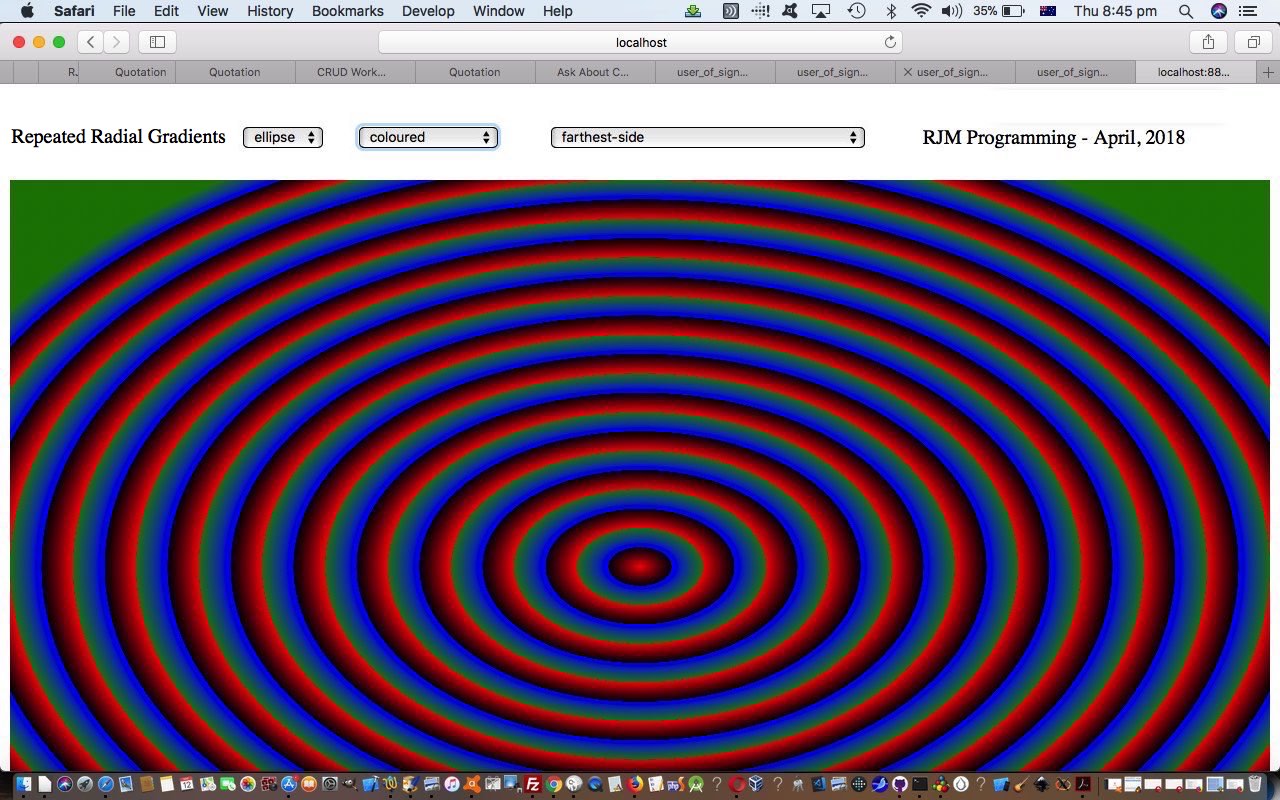Open Time Machine menu bar icon
The image size is (1280, 800).
coord(856,11)
